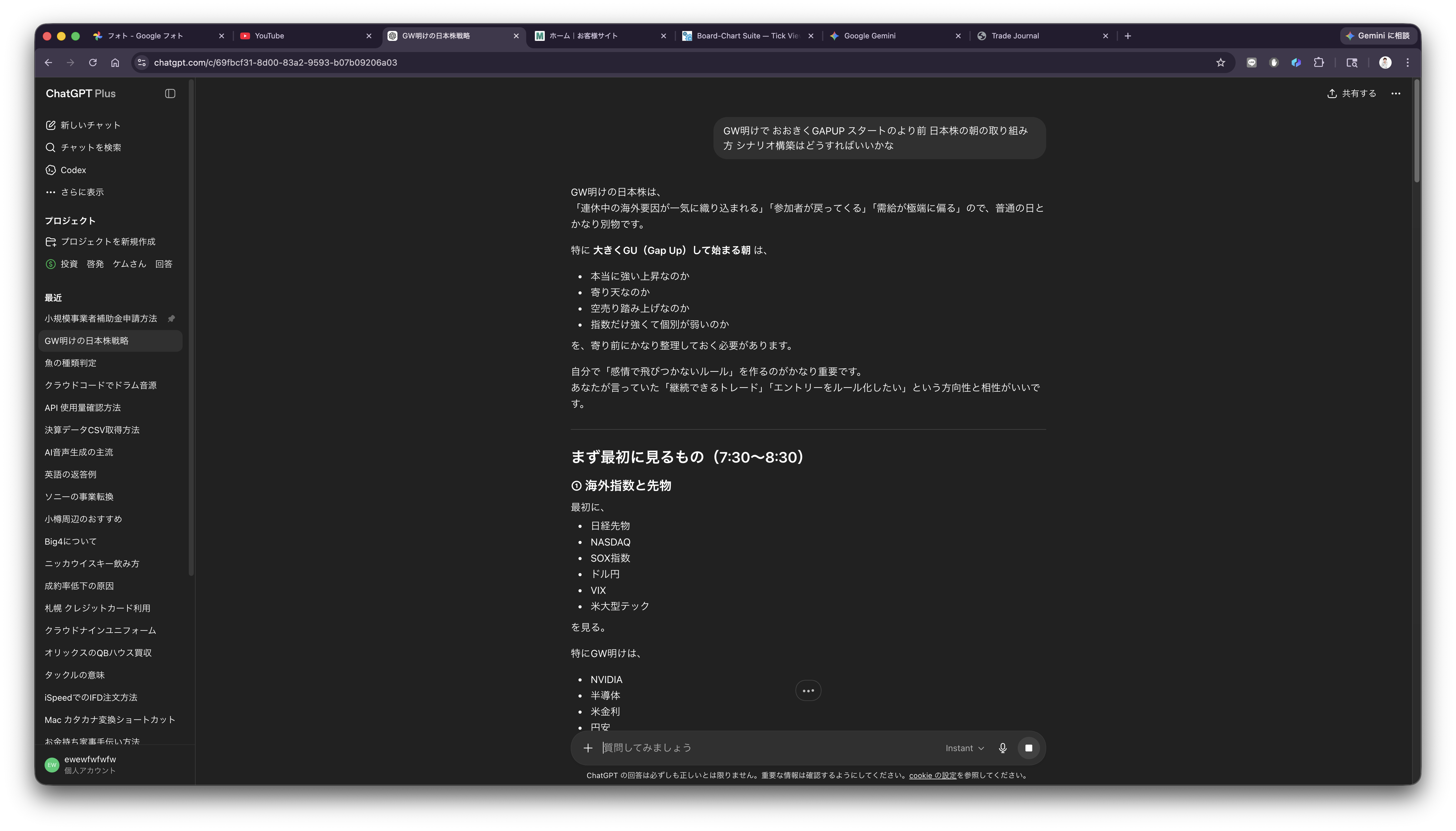
Task: Share this conversation with 共有する
Action: (1352, 94)
